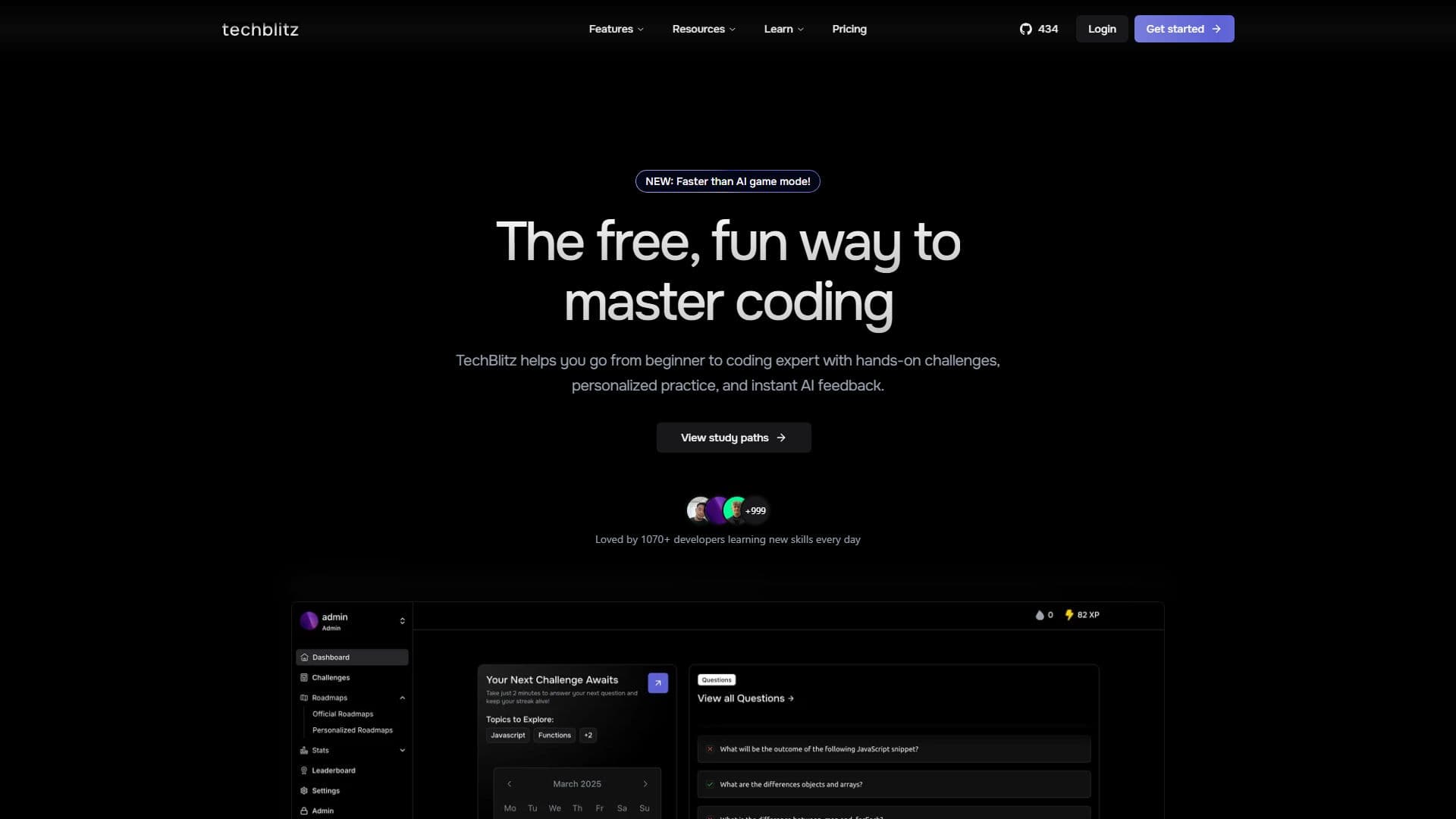Viewport: 1456px width, 819px height.
Task: Select the Javascript topic tag
Action: click(507, 736)
